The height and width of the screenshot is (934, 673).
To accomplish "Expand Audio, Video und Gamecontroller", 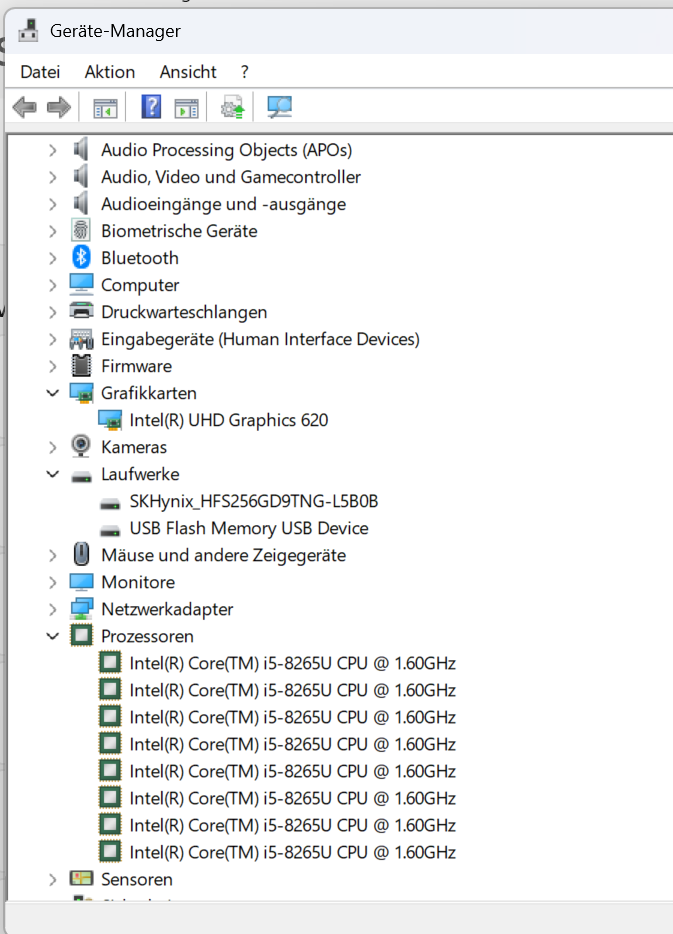I will 53,177.
